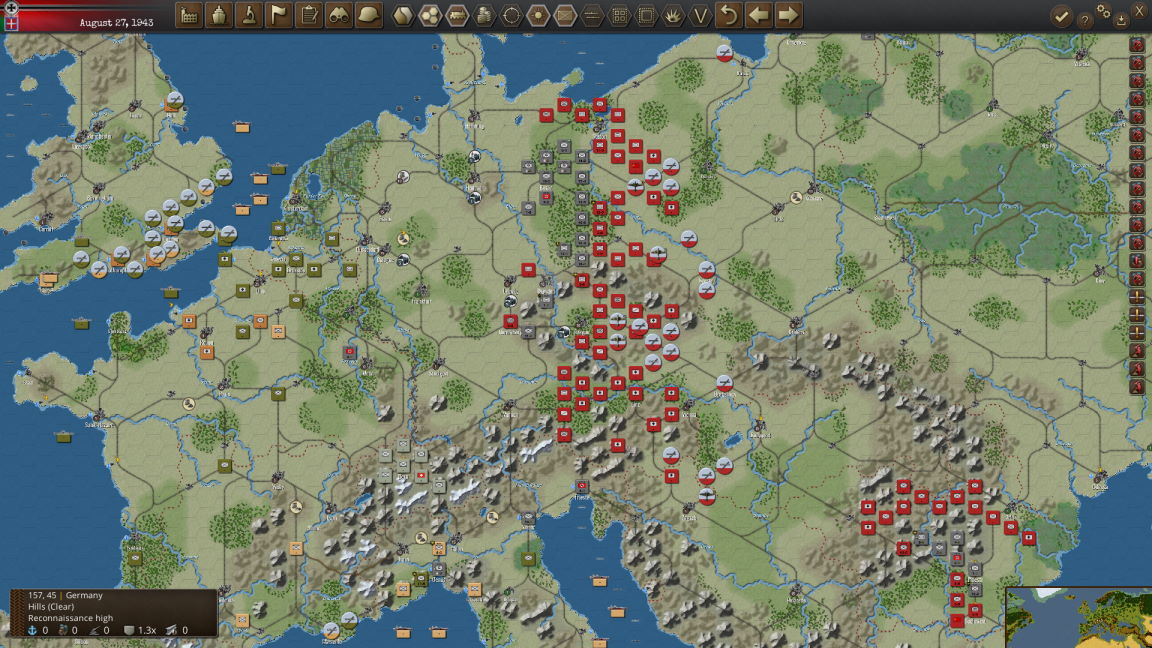Open the binoculars intelligence view
The height and width of the screenshot is (648, 1152).
(x=339, y=15)
